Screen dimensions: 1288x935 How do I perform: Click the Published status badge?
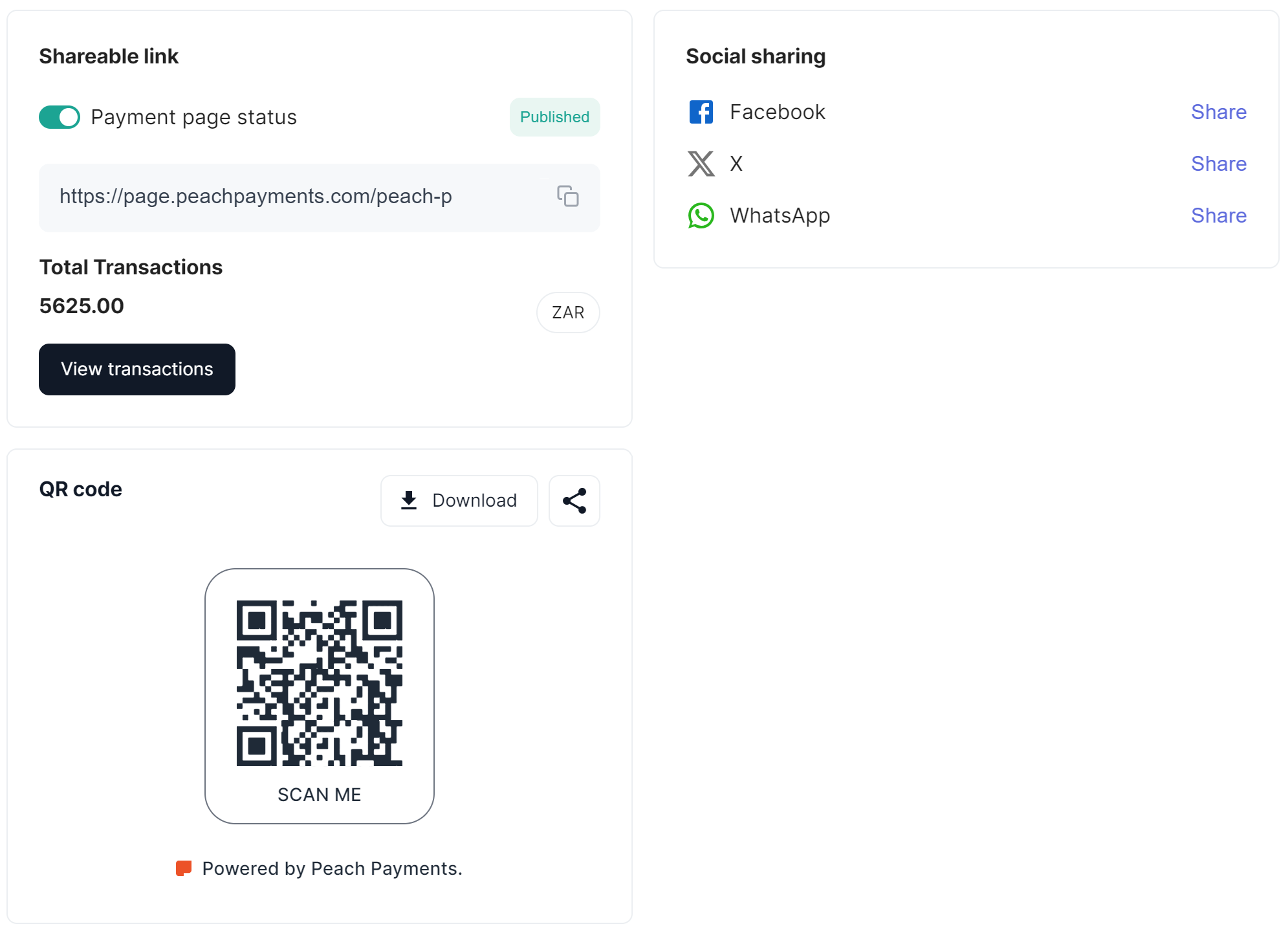click(x=554, y=117)
